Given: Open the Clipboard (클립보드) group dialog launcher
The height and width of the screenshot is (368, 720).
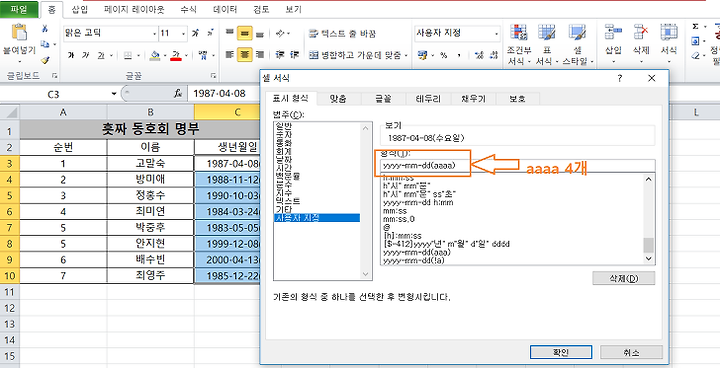Looking at the screenshot, I should (55, 75).
